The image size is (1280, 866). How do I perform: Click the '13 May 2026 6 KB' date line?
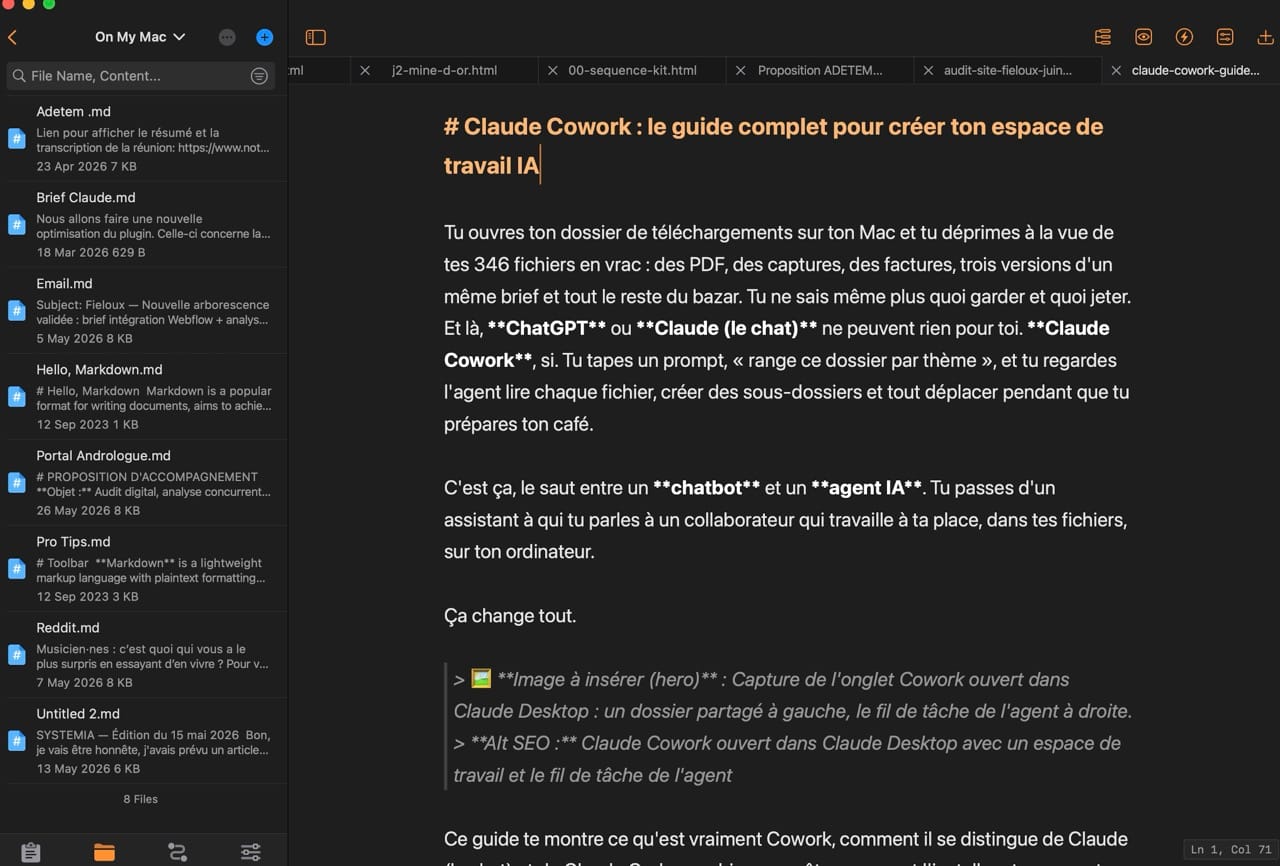[x=88, y=769]
